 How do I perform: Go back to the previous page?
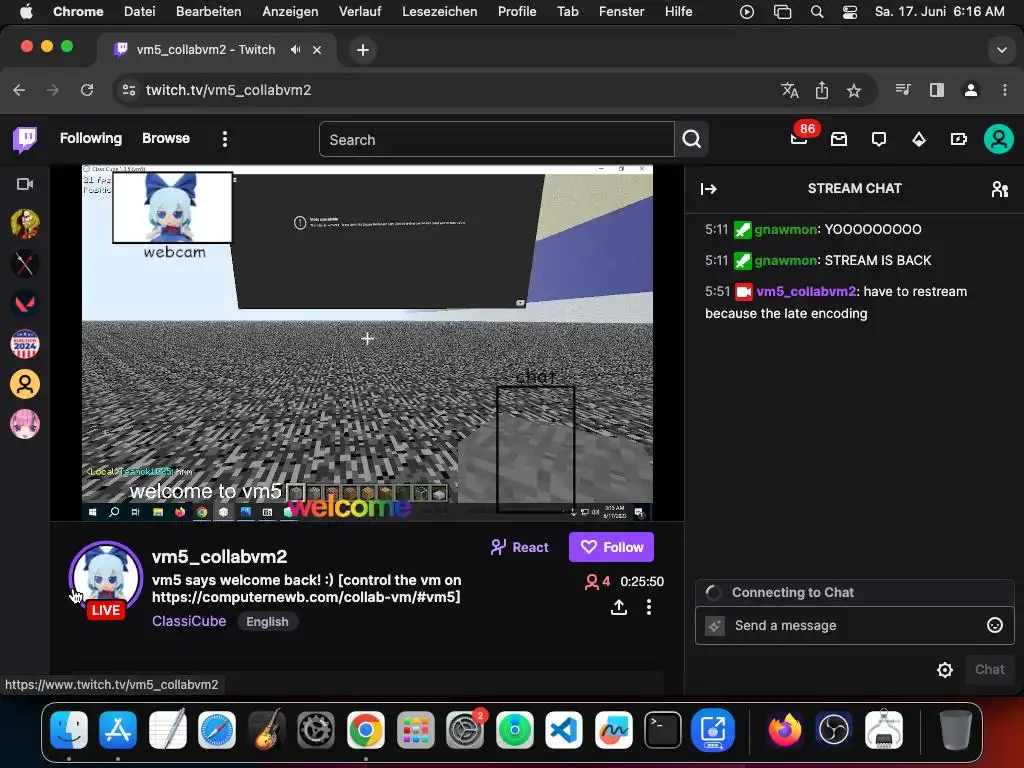tap(20, 90)
